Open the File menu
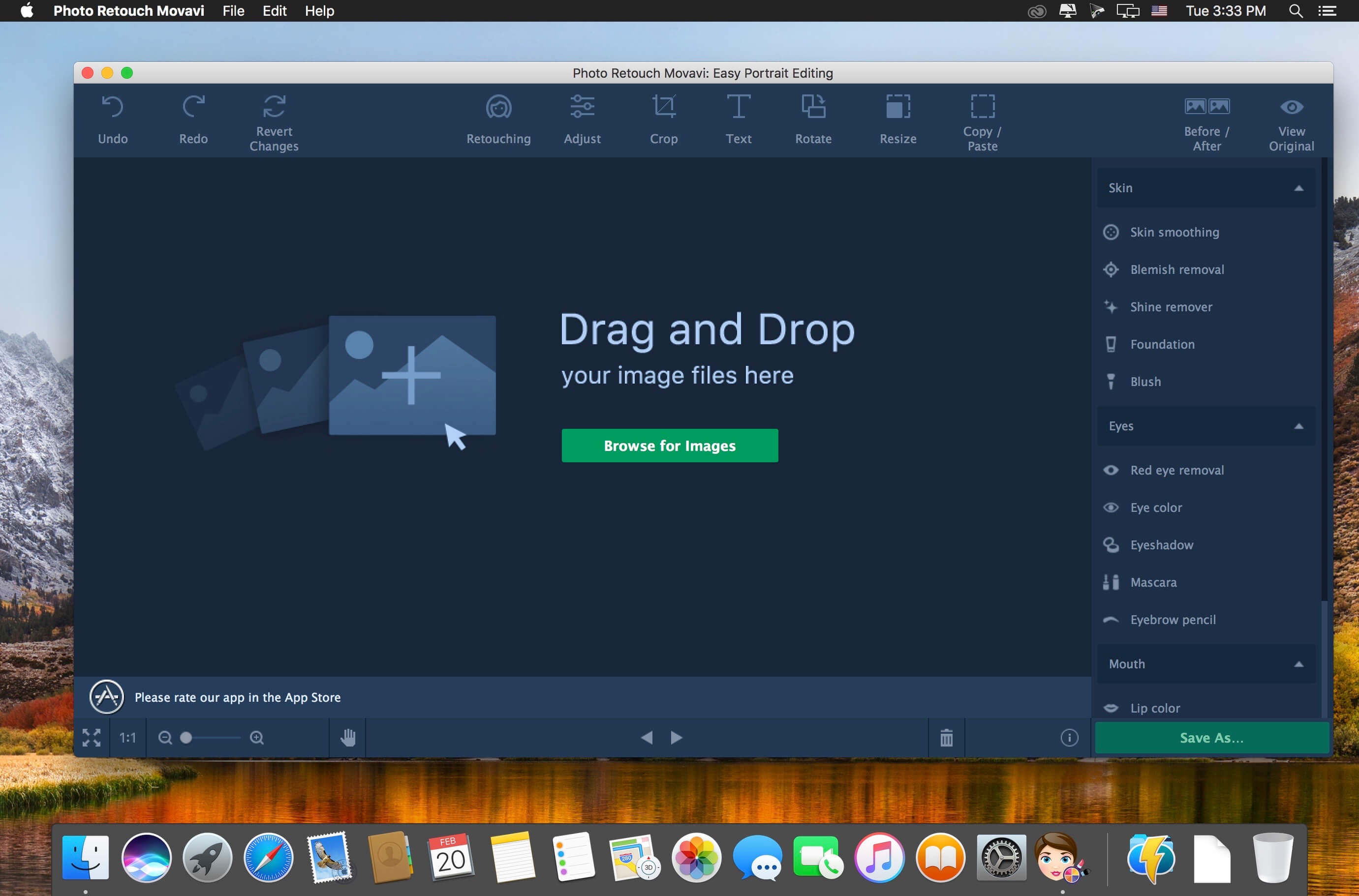Image resolution: width=1359 pixels, height=896 pixels. click(233, 11)
